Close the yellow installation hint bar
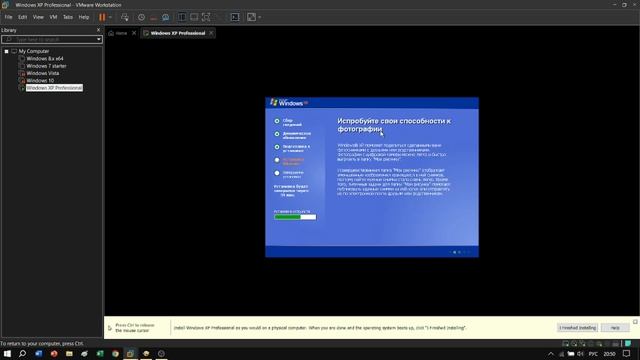The width and height of the screenshot is (640, 360). pos(635,322)
